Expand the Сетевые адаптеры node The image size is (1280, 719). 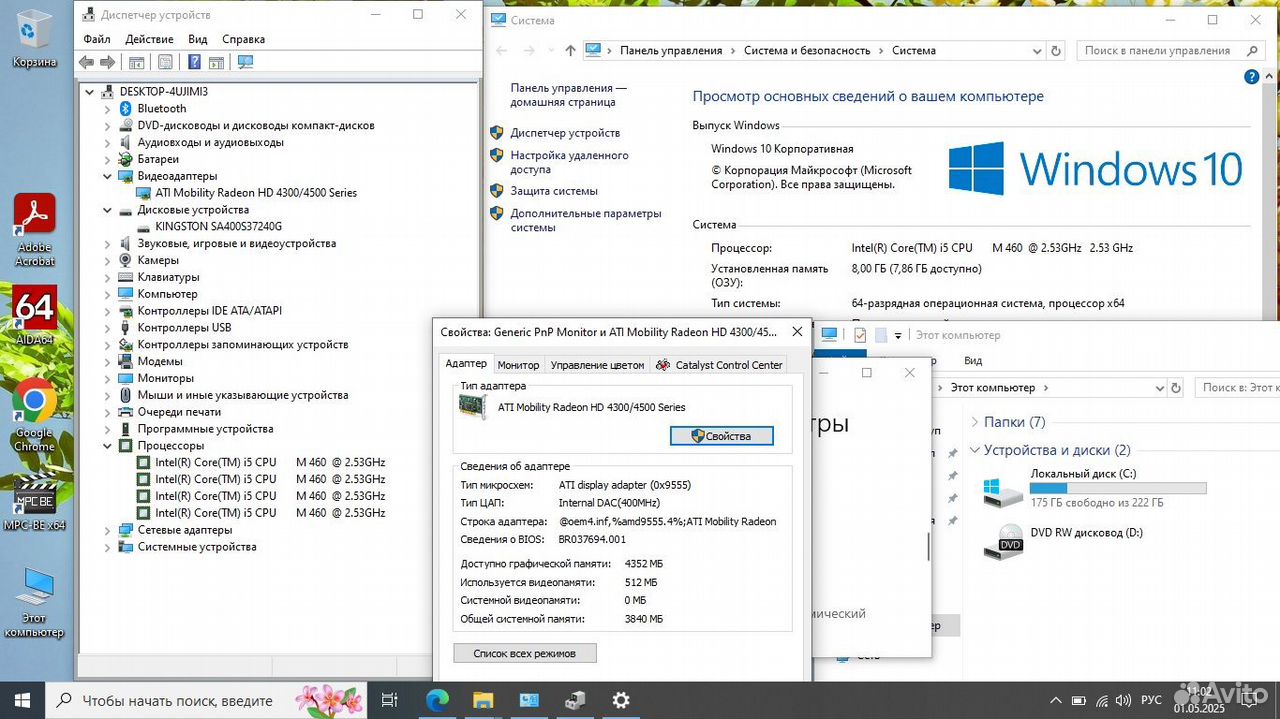(x=108, y=529)
